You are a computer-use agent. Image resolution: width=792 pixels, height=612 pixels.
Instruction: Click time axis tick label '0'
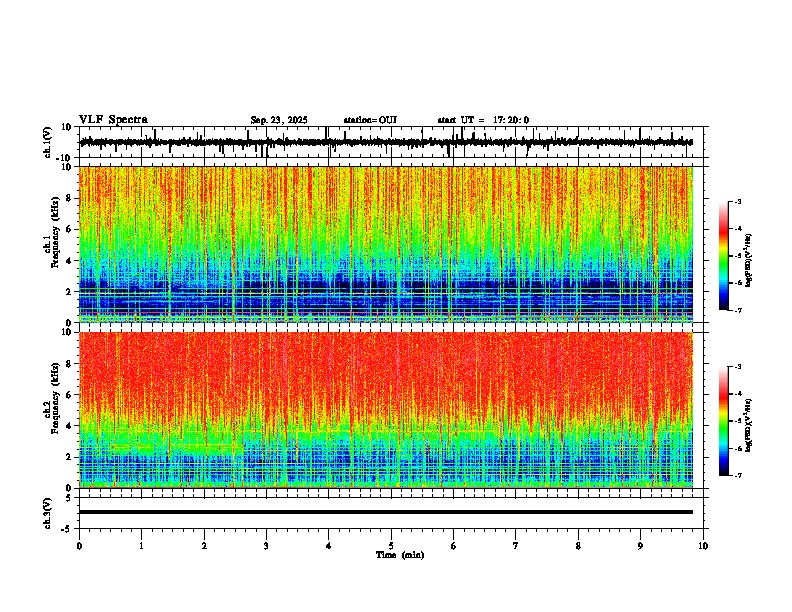click(79, 546)
